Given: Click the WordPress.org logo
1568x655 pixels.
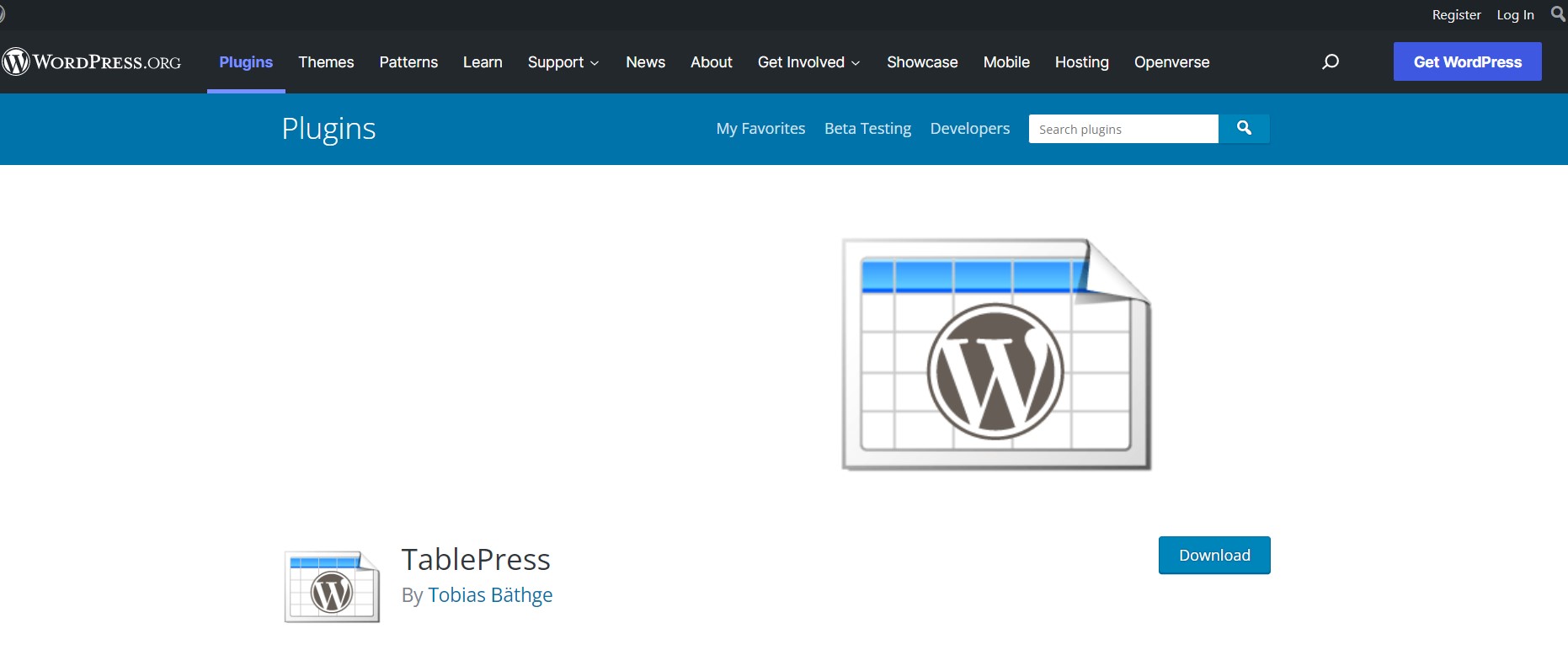Looking at the screenshot, I should 91,62.
